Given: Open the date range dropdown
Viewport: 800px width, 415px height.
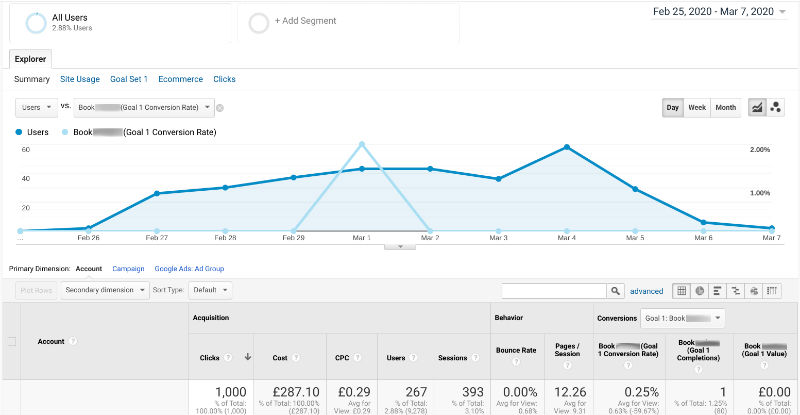Looking at the screenshot, I should coord(719,12).
